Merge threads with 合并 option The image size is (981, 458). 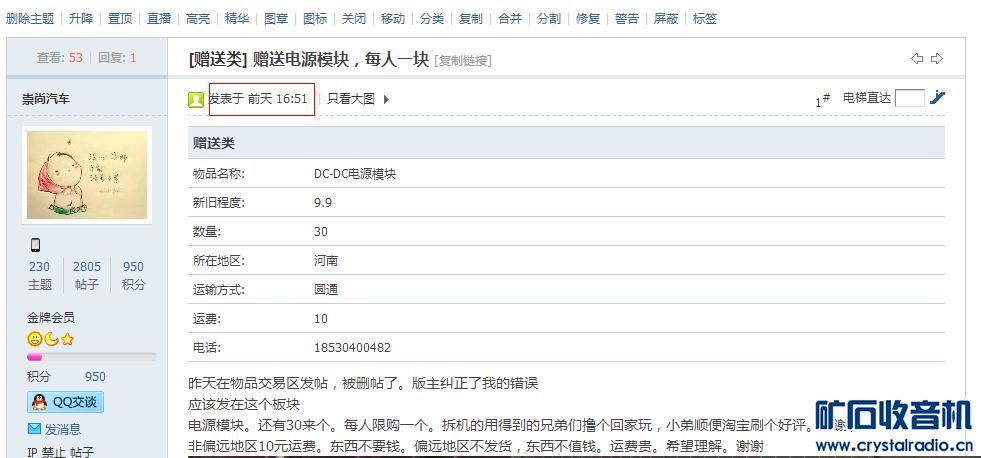click(x=510, y=19)
